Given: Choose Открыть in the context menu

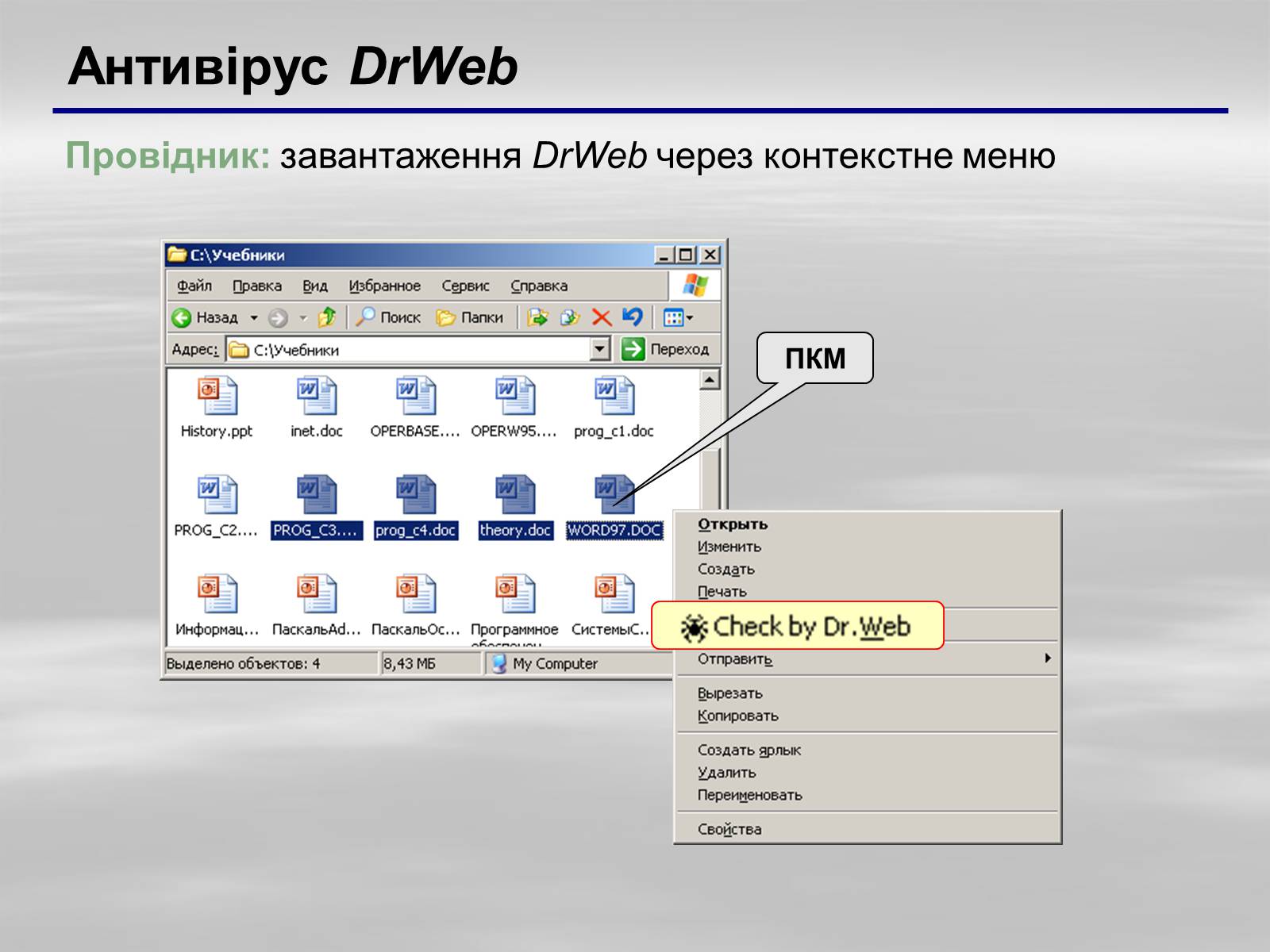Looking at the screenshot, I should click(x=868, y=524).
